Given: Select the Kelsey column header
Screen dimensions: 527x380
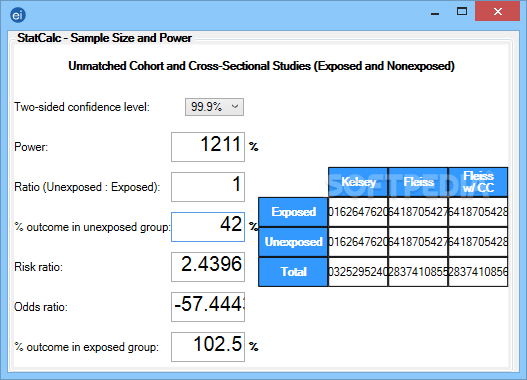Looking at the screenshot, I should tap(358, 182).
